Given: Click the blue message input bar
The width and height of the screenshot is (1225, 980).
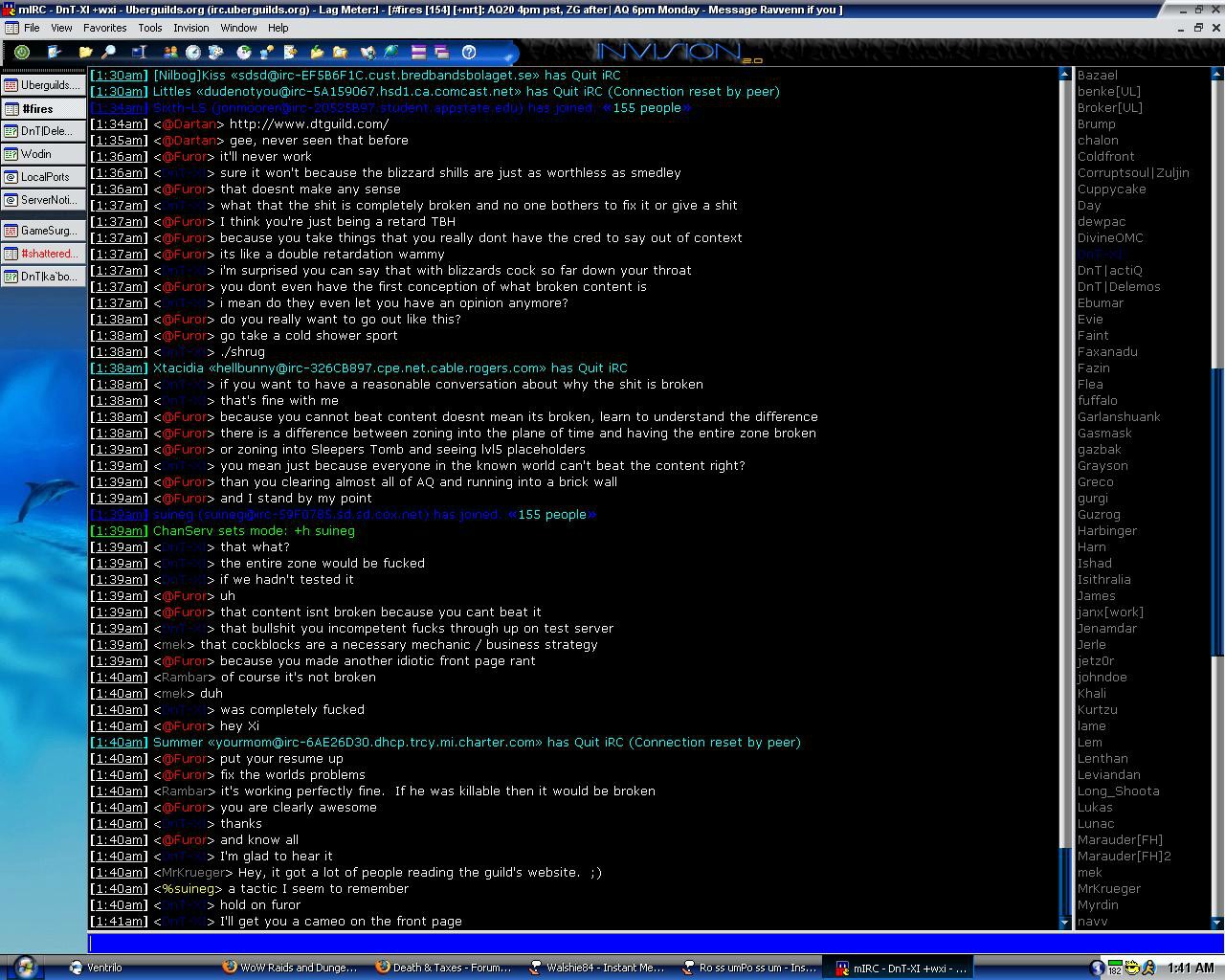Looking at the screenshot, I should point(578,944).
